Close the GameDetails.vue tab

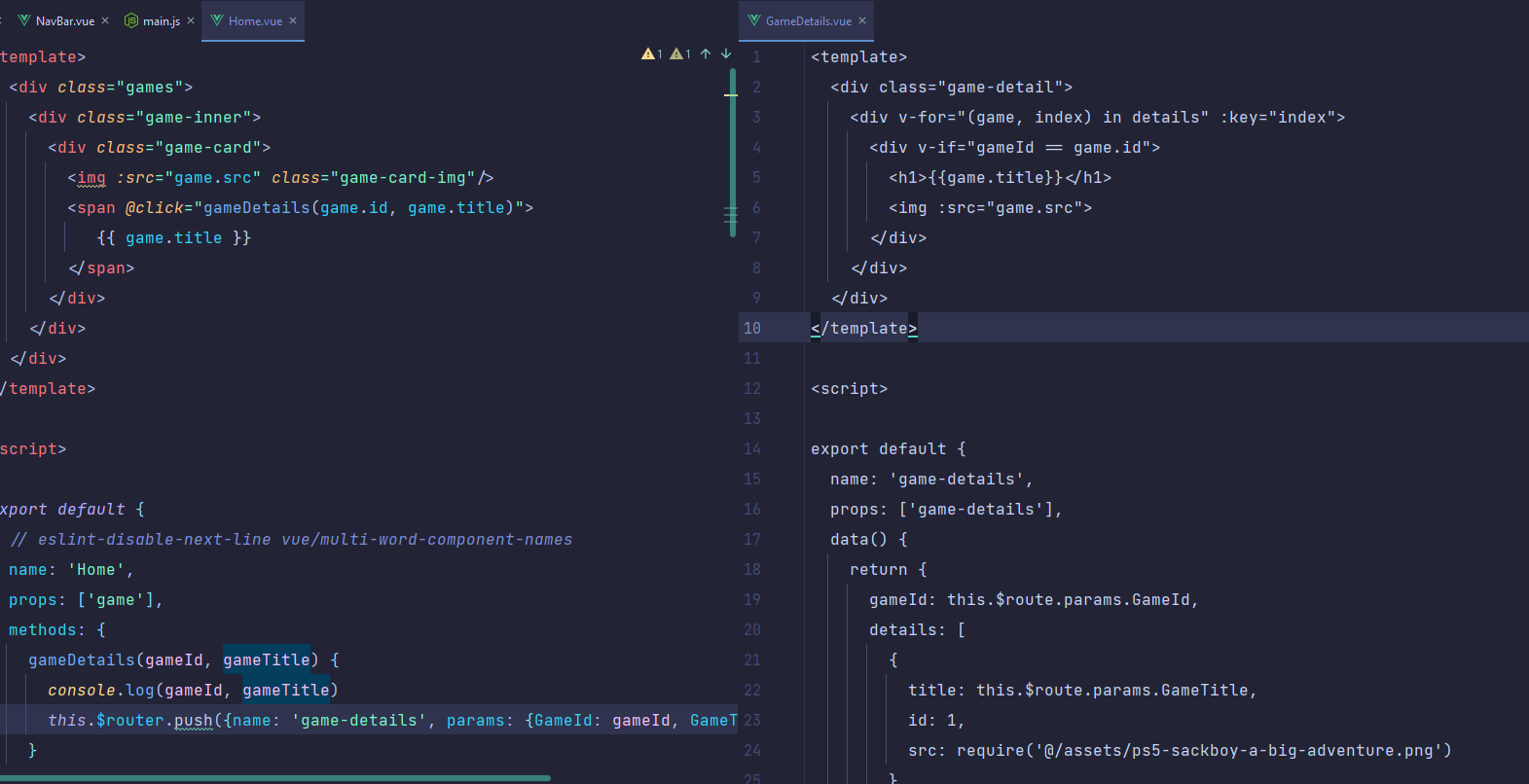862,20
